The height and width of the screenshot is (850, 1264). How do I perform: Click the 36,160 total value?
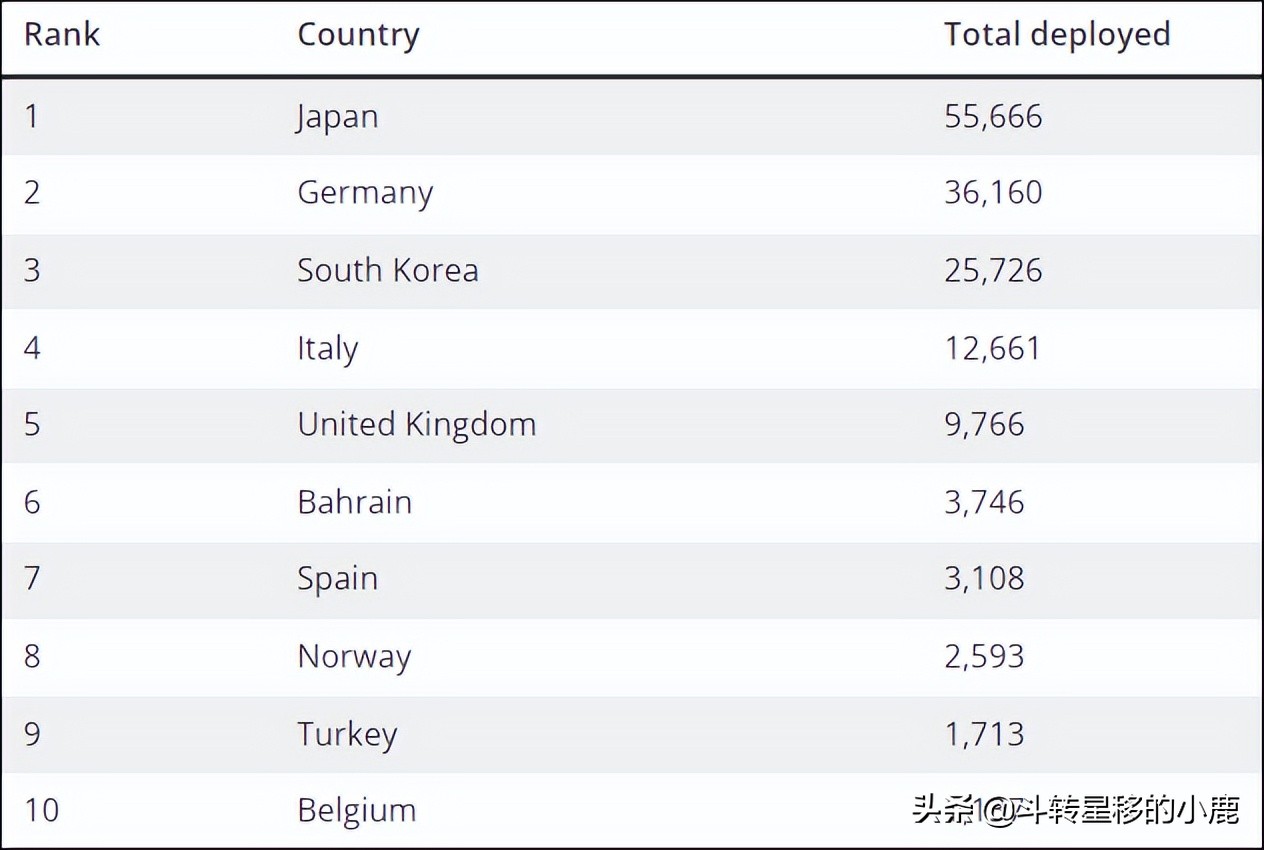(993, 193)
